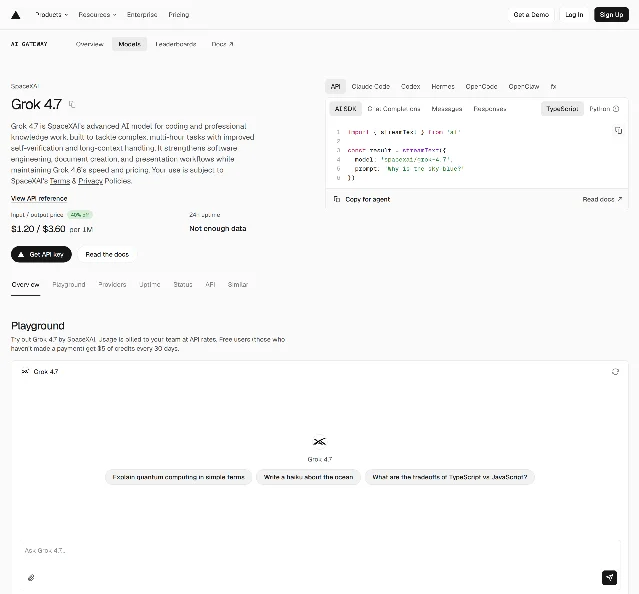This screenshot has height=594, width=639.
Task: Select the Codex tab
Action: click(x=410, y=86)
